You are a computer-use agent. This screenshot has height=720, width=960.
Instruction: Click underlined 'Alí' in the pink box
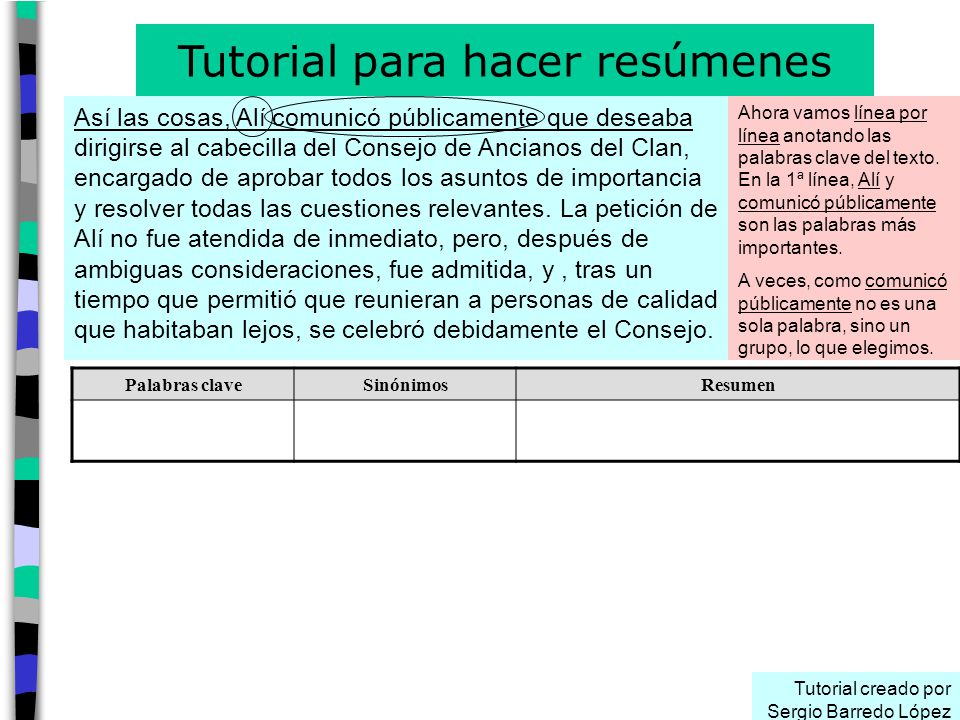click(x=868, y=180)
